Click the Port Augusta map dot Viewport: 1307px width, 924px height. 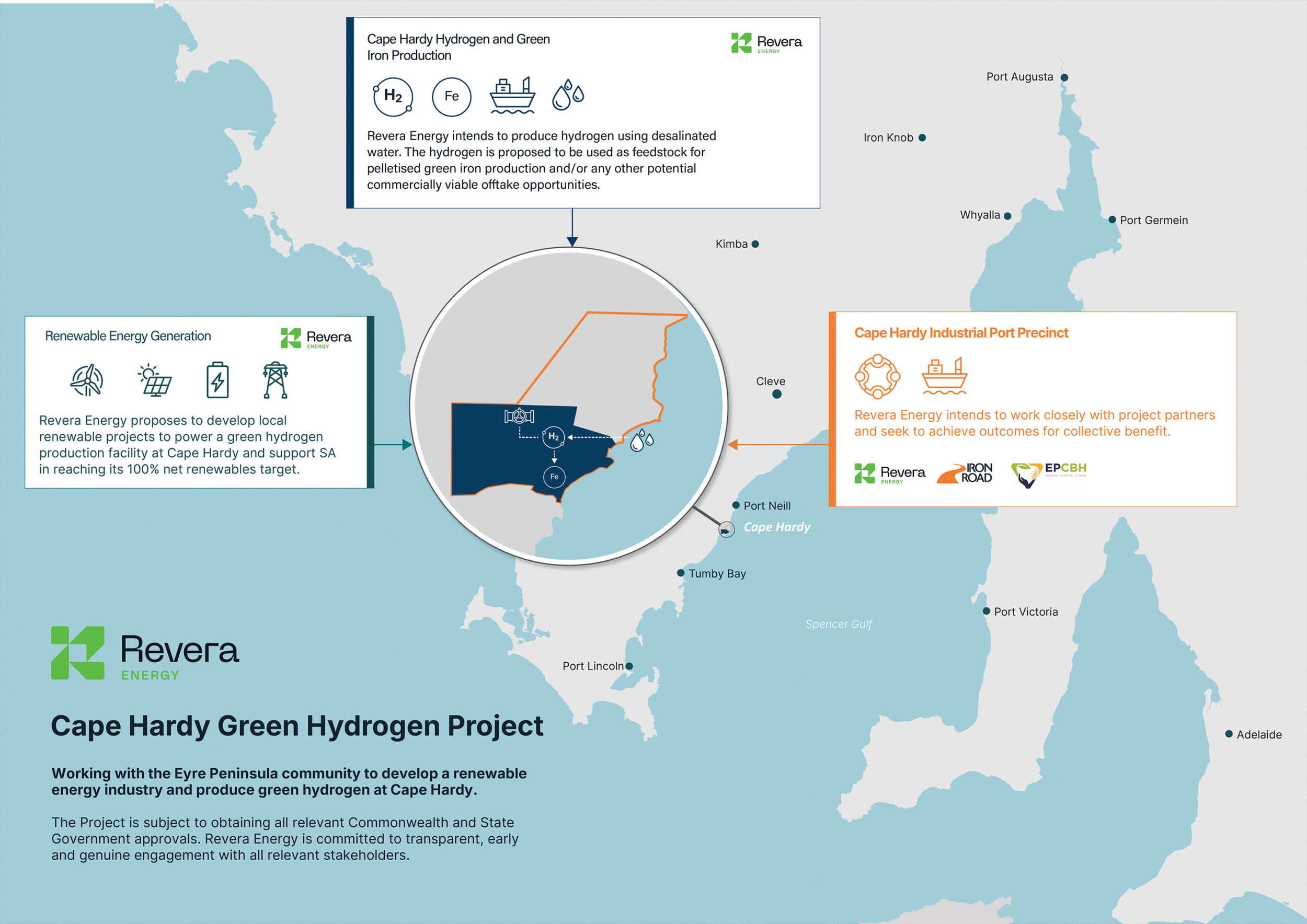coord(1064,77)
